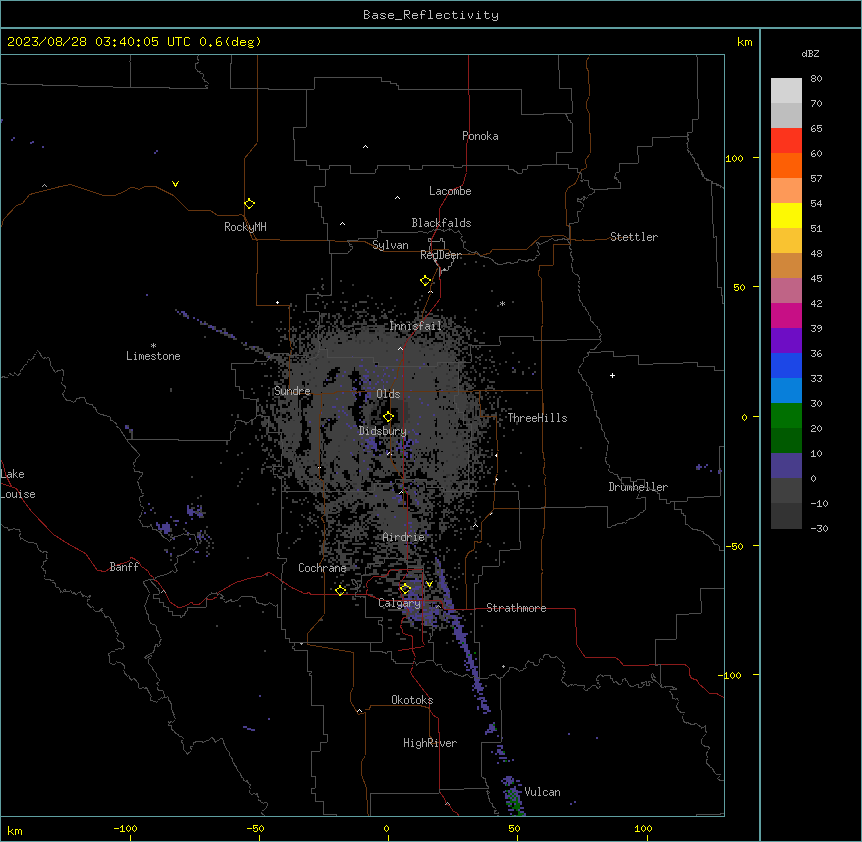Click the Olds city label
Viewport: 862px width, 842px height.
tap(388, 394)
